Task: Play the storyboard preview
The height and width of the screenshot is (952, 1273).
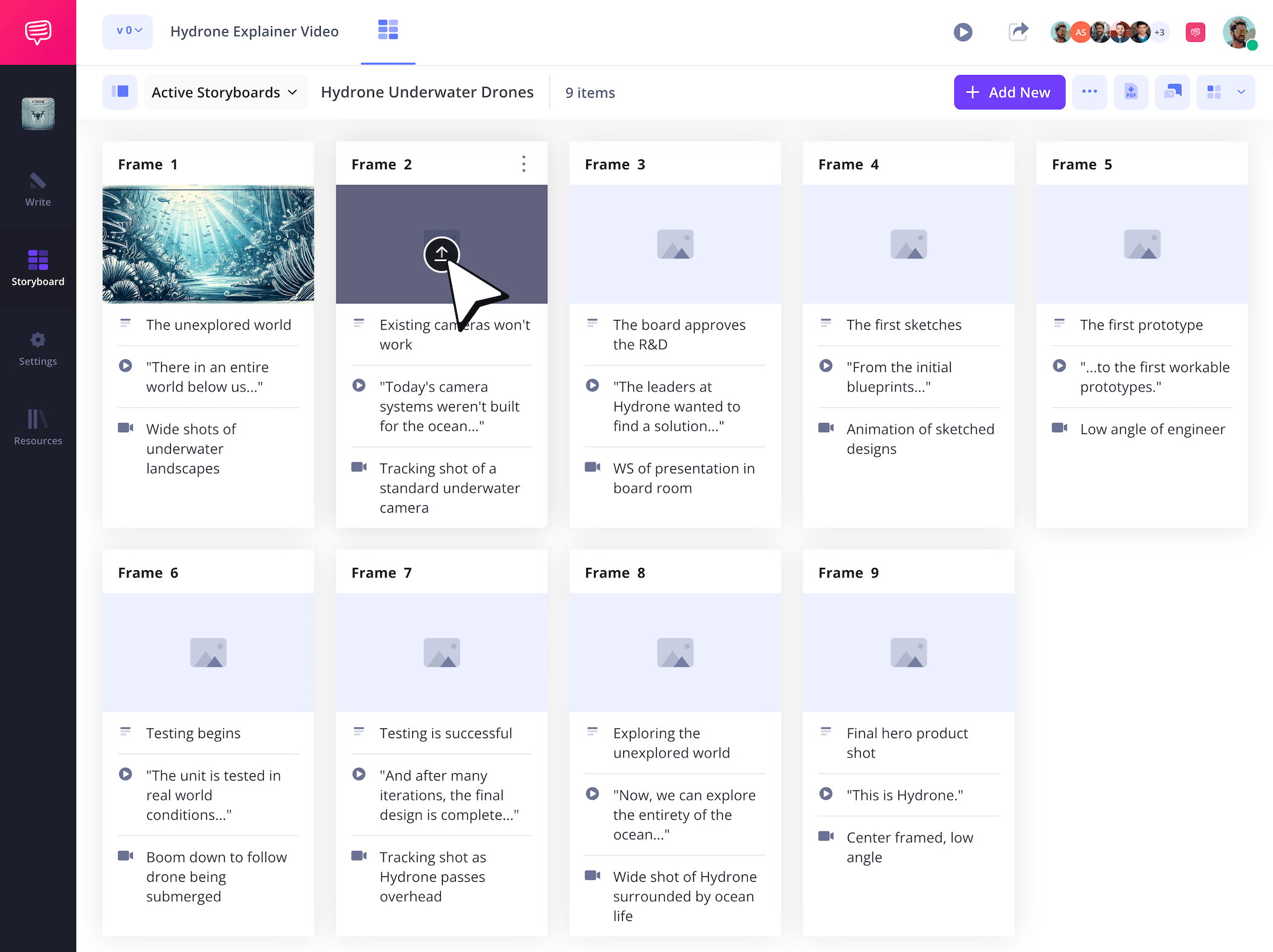Action: coord(963,32)
